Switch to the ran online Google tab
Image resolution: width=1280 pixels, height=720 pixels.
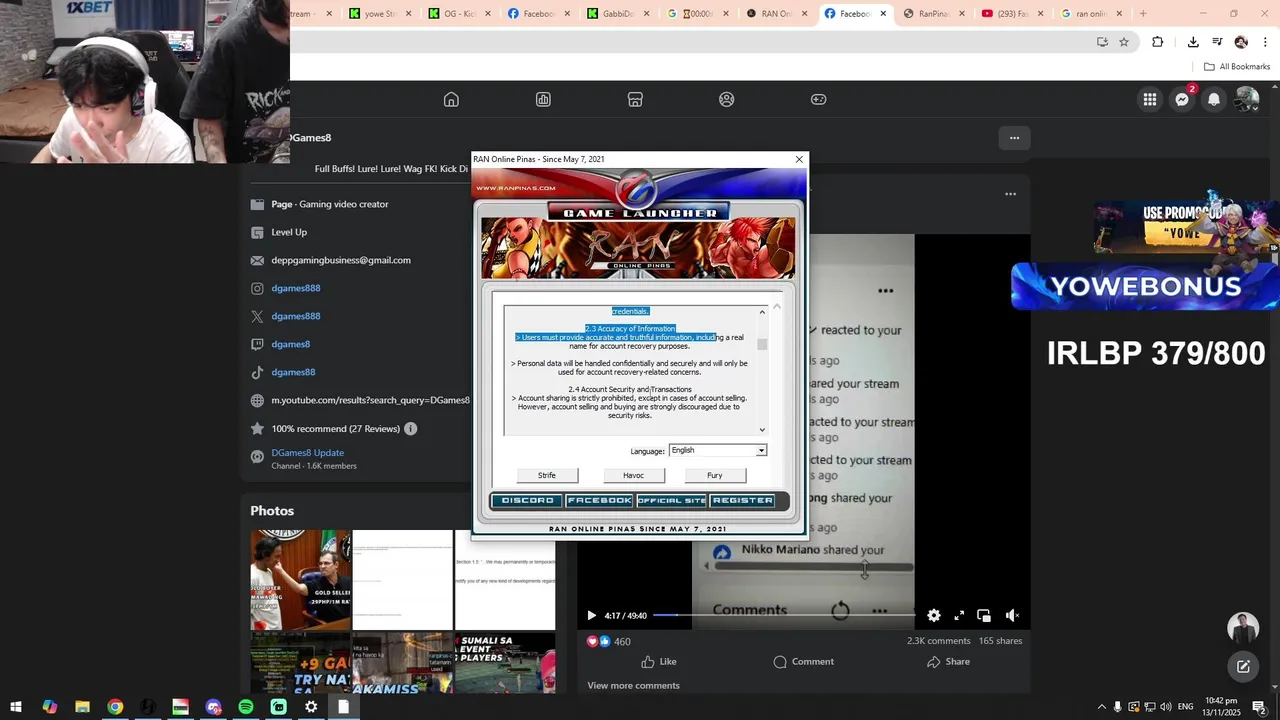[x=1092, y=14]
